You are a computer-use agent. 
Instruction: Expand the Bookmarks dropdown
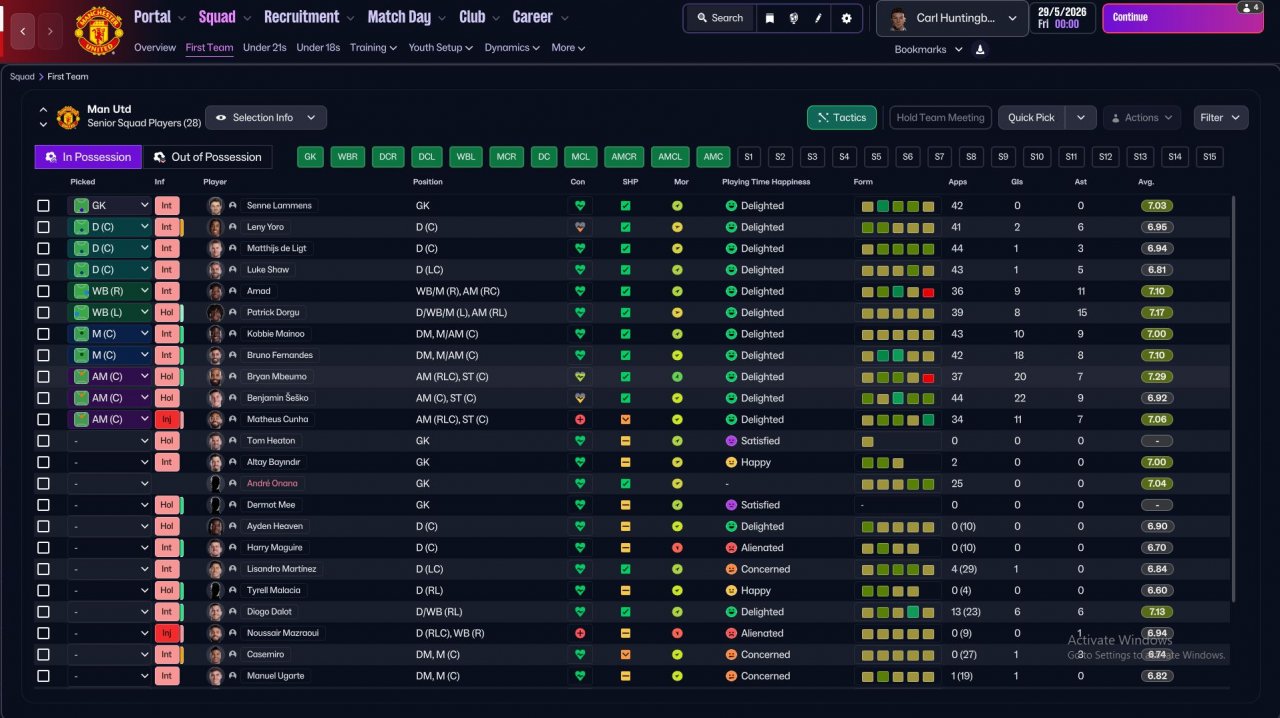pyautogui.click(x=929, y=49)
